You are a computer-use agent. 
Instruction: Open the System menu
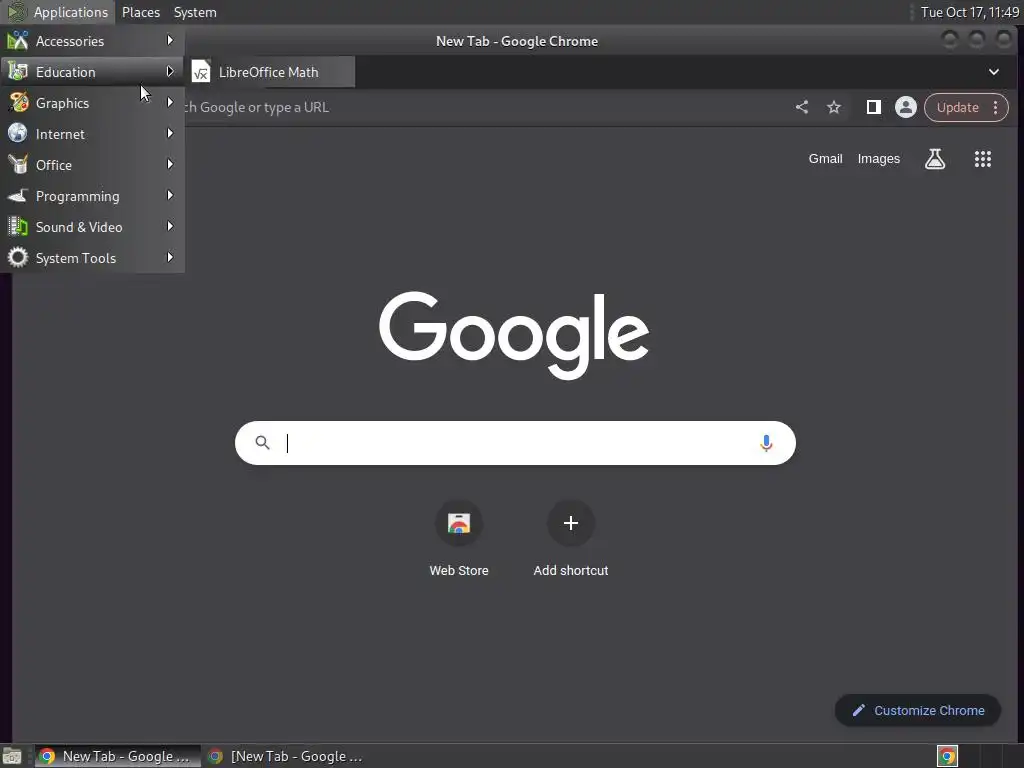click(195, 12)
